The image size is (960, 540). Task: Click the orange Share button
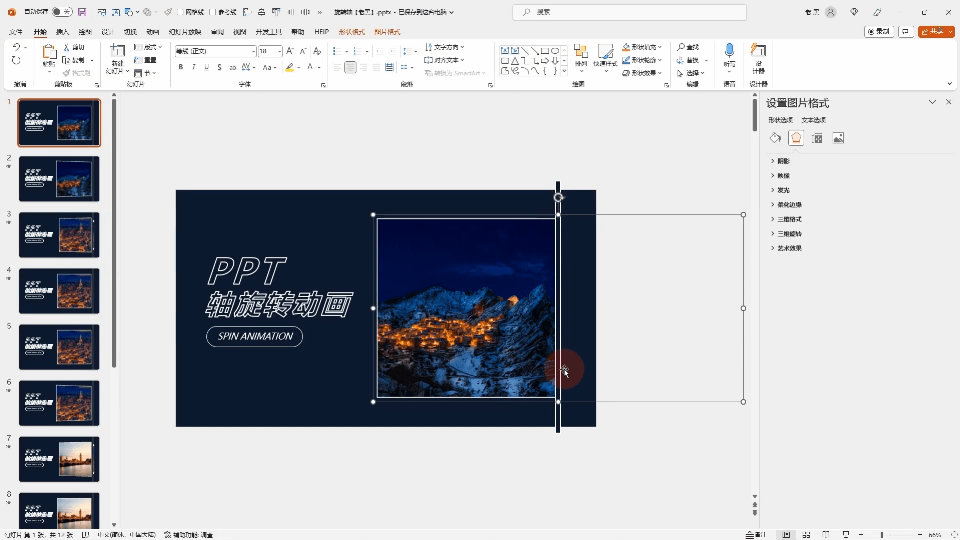[x=936, y=31]
